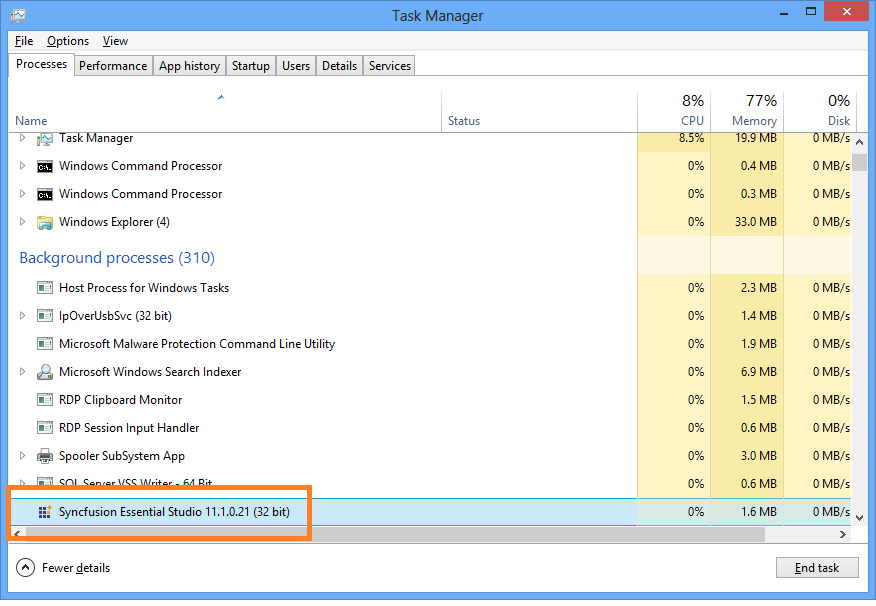The image size is (876, 606).
Task: Click the Host Process for Windows Tasks icon
Action: (45, 288)
